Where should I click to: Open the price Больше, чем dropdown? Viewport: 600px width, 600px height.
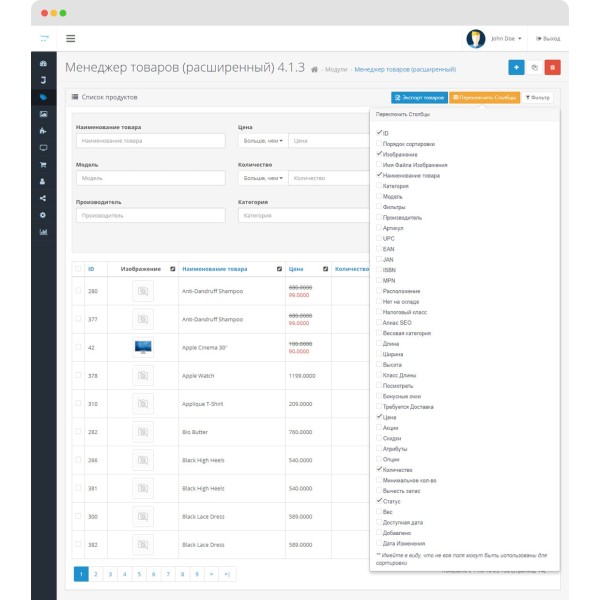(x=263, y=141)
